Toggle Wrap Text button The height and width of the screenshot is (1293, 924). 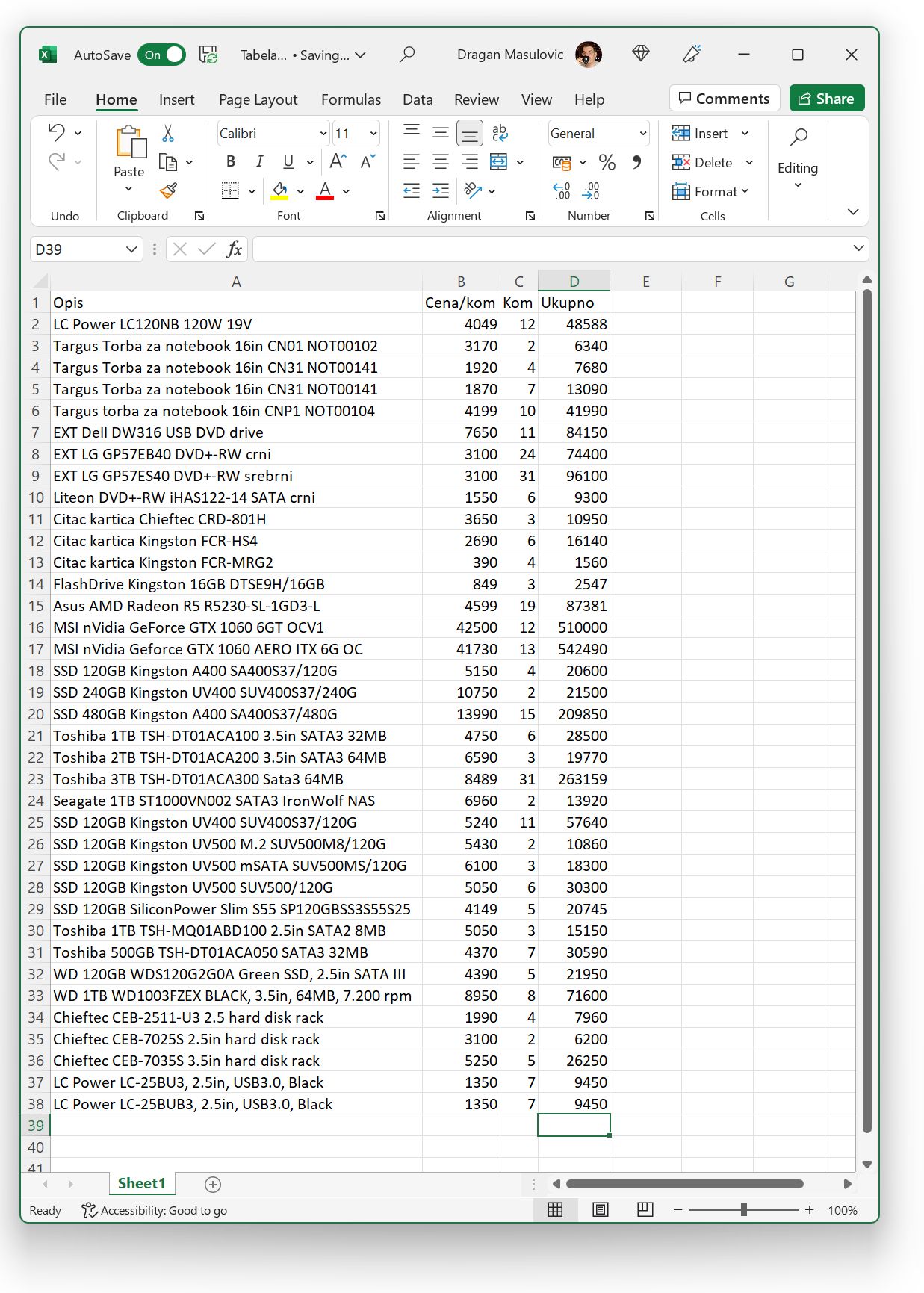(500, 133)
